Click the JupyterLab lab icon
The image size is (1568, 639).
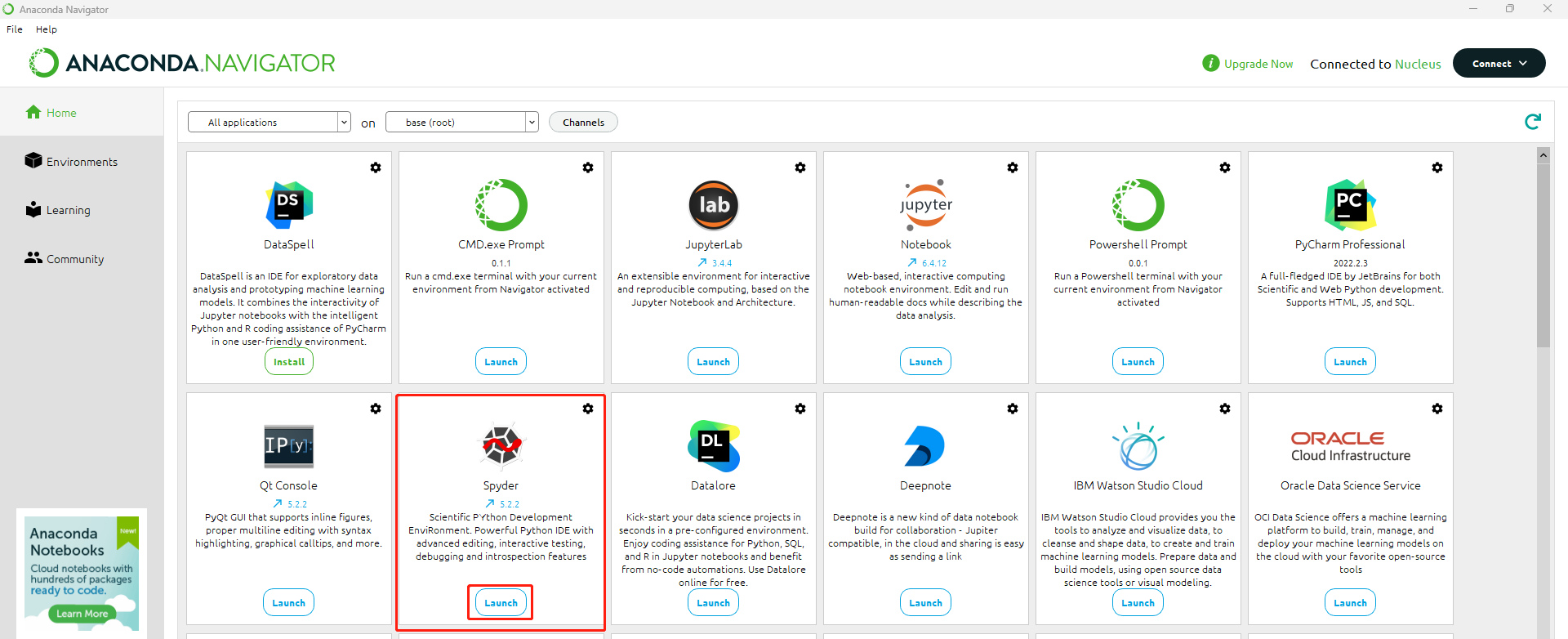pos(714,205)
